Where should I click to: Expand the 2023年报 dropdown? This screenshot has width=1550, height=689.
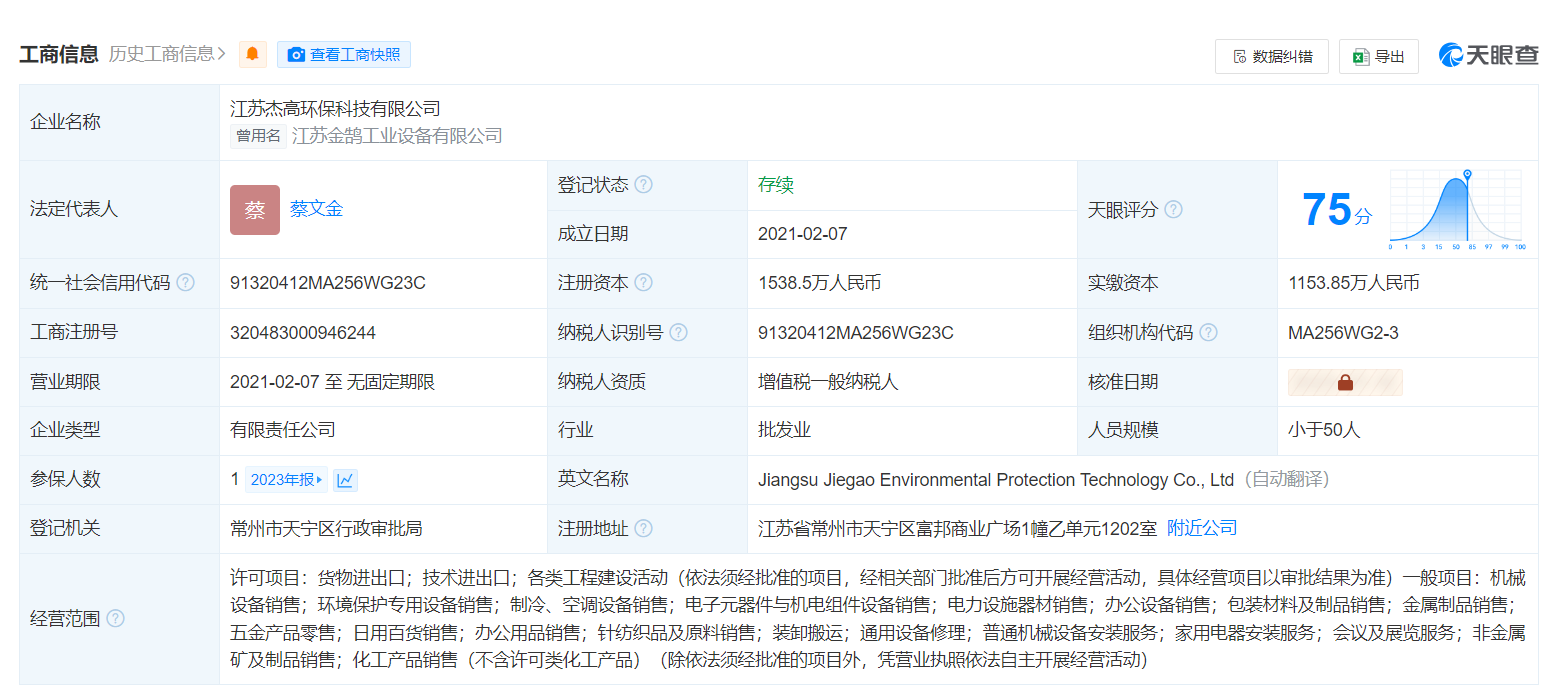coord(287,480)
